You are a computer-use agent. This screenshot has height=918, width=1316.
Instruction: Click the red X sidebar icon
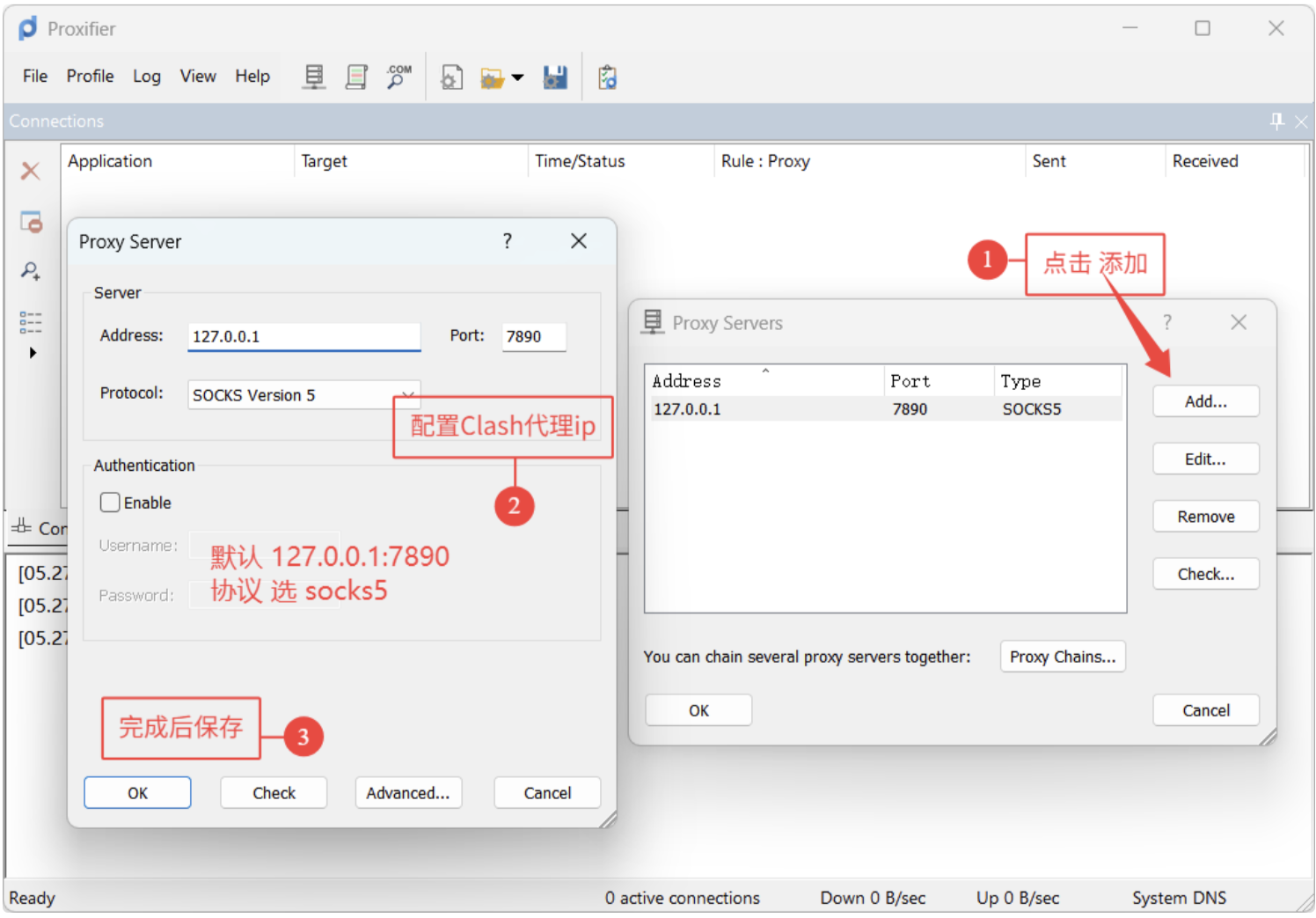click(x=31, y=171)
